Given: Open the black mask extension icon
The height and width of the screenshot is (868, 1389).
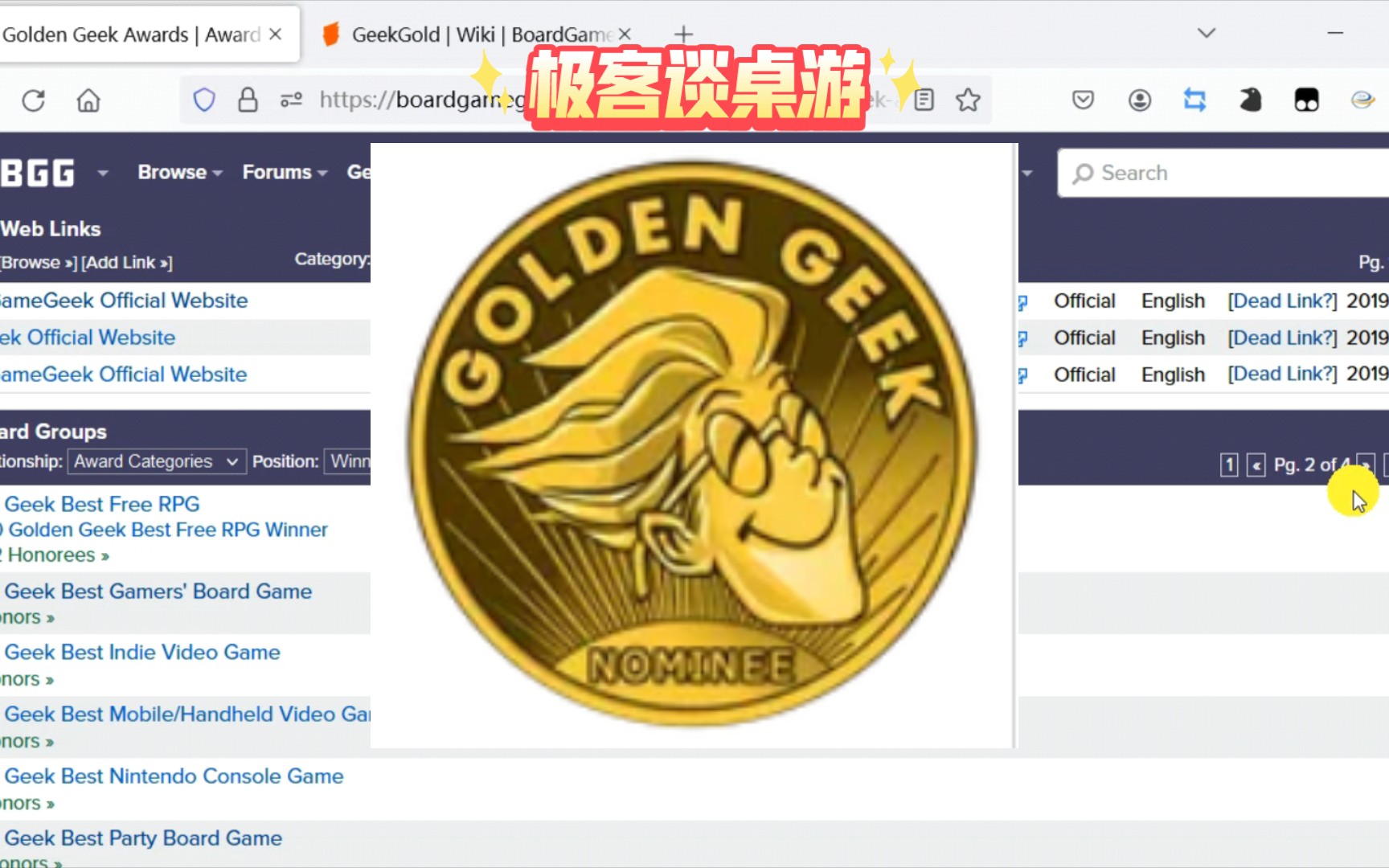Looking at the screenshot, I should pos(1306,100).
